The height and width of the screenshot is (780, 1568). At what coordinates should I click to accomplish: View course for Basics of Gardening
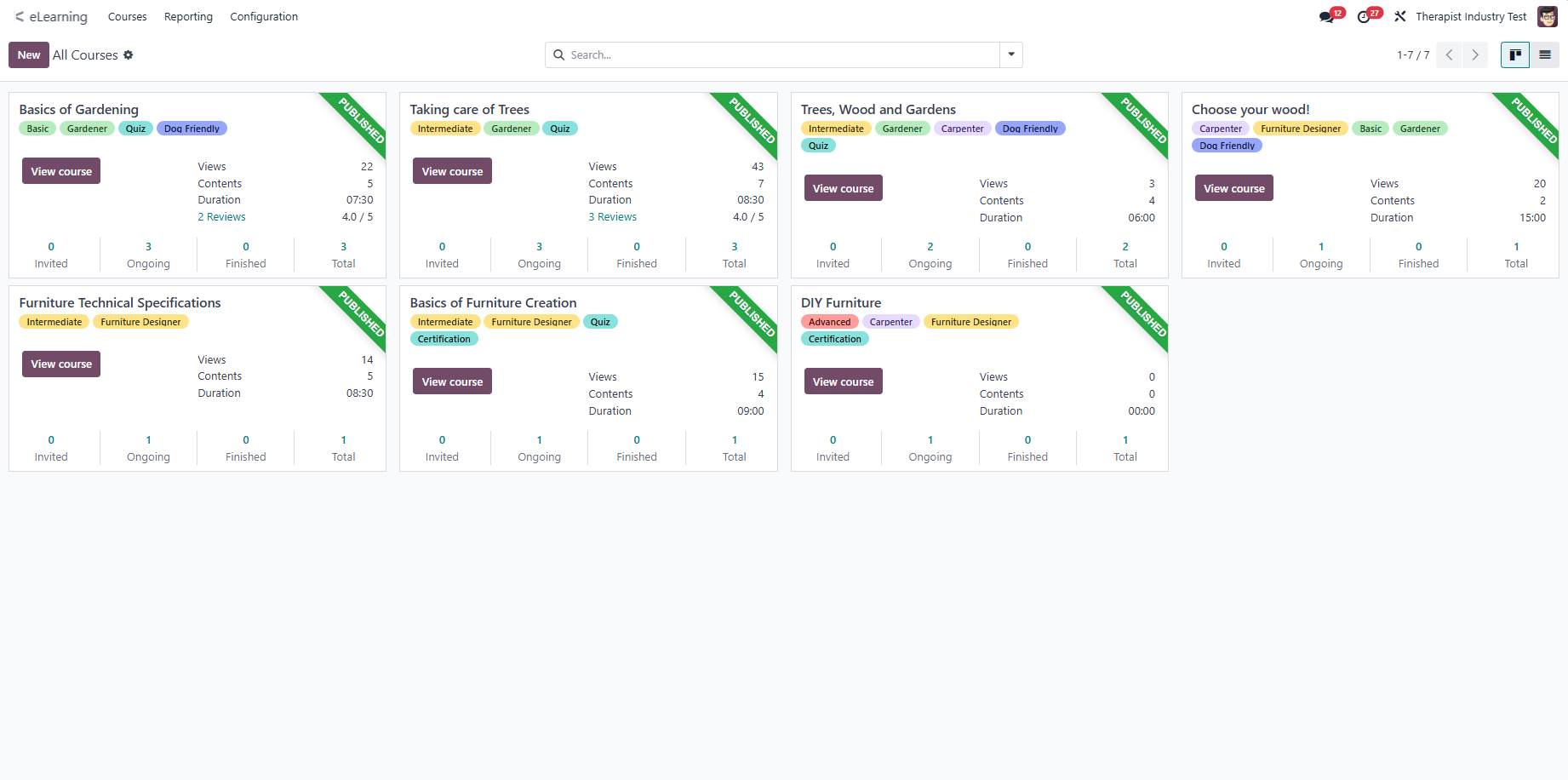[61, 171]
